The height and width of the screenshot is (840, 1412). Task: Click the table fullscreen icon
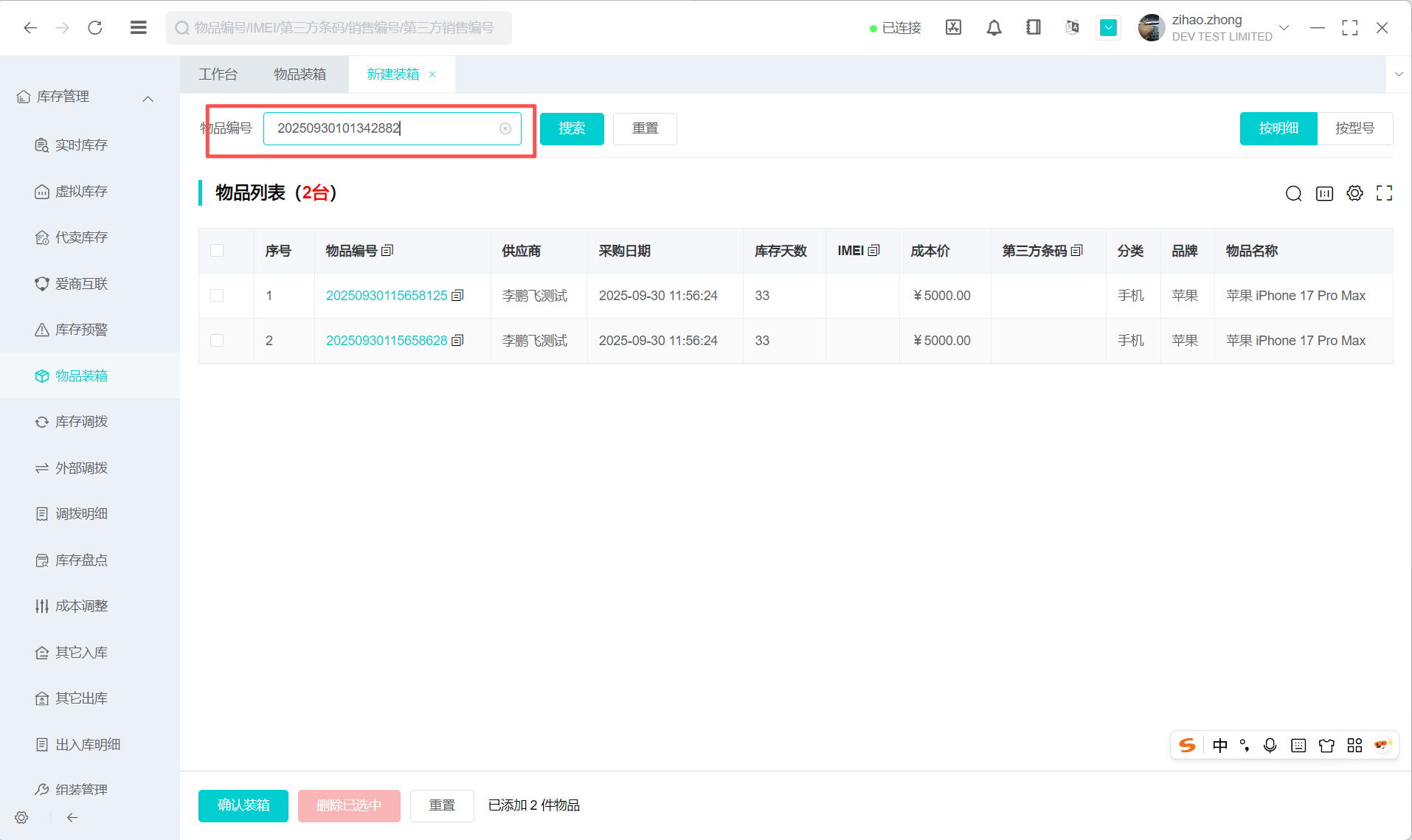point(1384,193)
